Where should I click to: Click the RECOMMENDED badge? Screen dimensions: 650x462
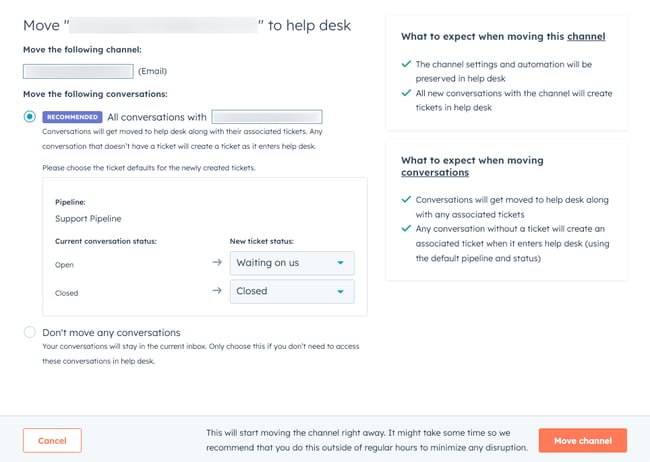tap(72, 117)
